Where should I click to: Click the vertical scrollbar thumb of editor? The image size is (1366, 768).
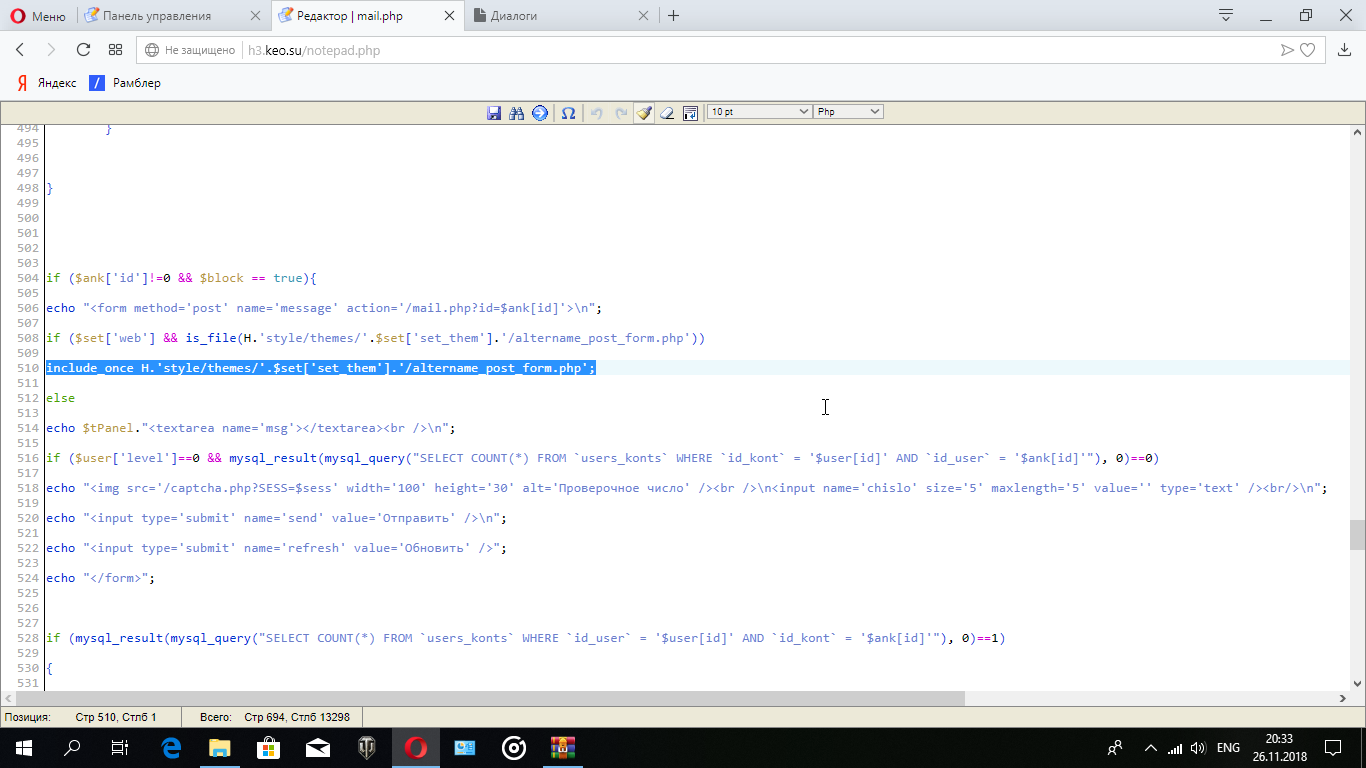[1357, 535]
